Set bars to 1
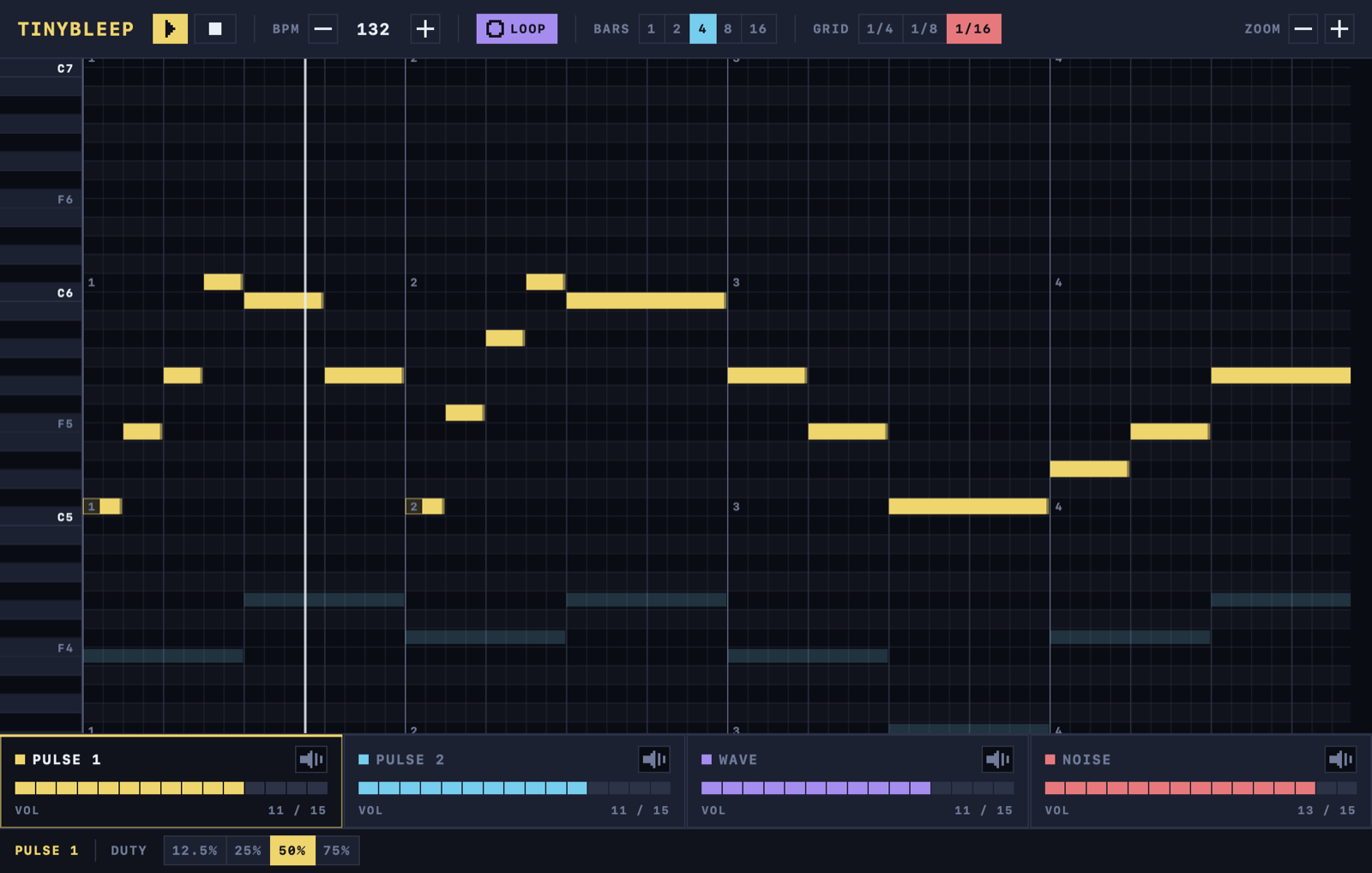Viewport: 1372px width, 873px height. pos(651,28)
